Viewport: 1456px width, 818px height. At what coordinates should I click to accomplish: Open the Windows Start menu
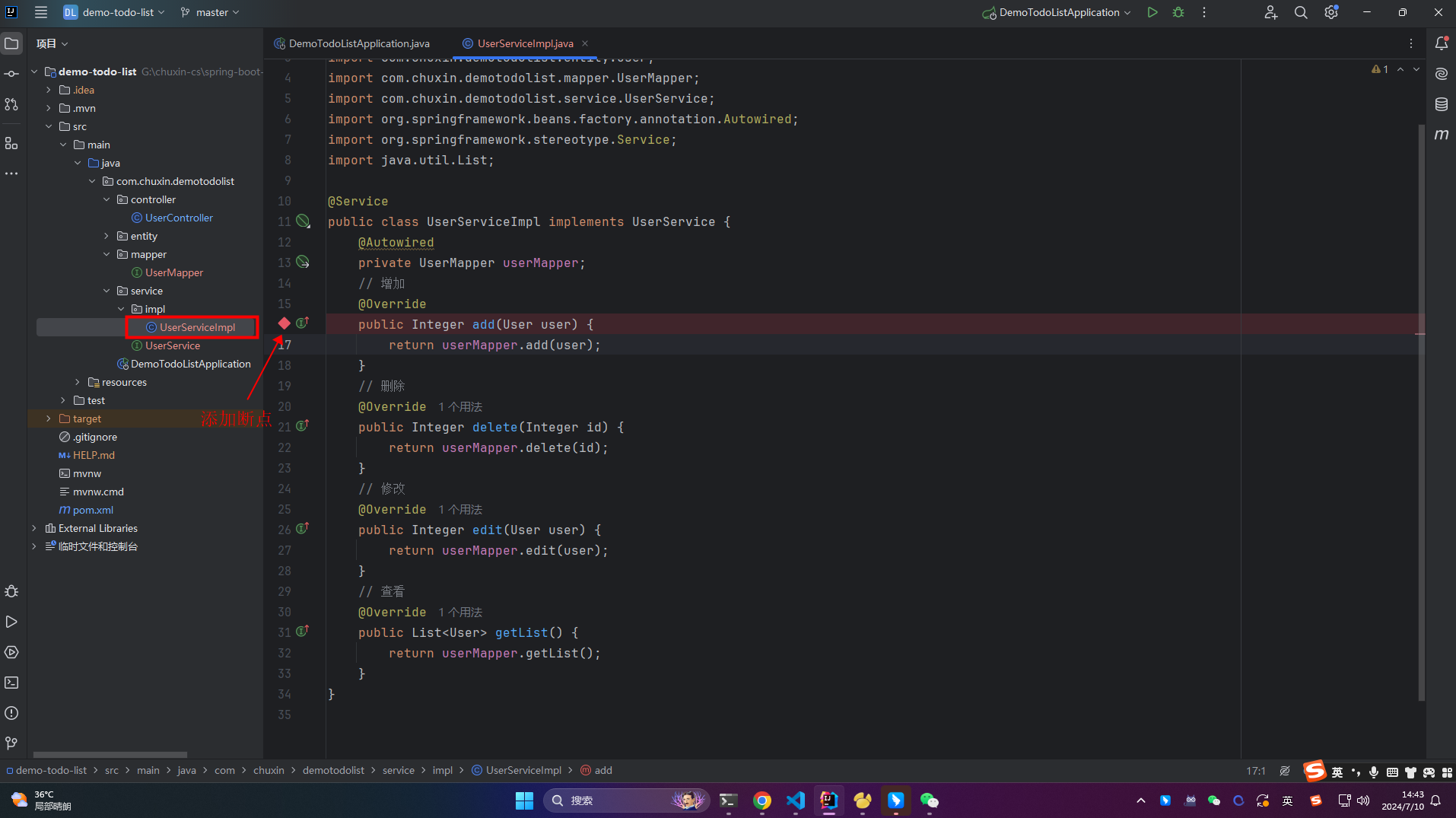(524, 800)
